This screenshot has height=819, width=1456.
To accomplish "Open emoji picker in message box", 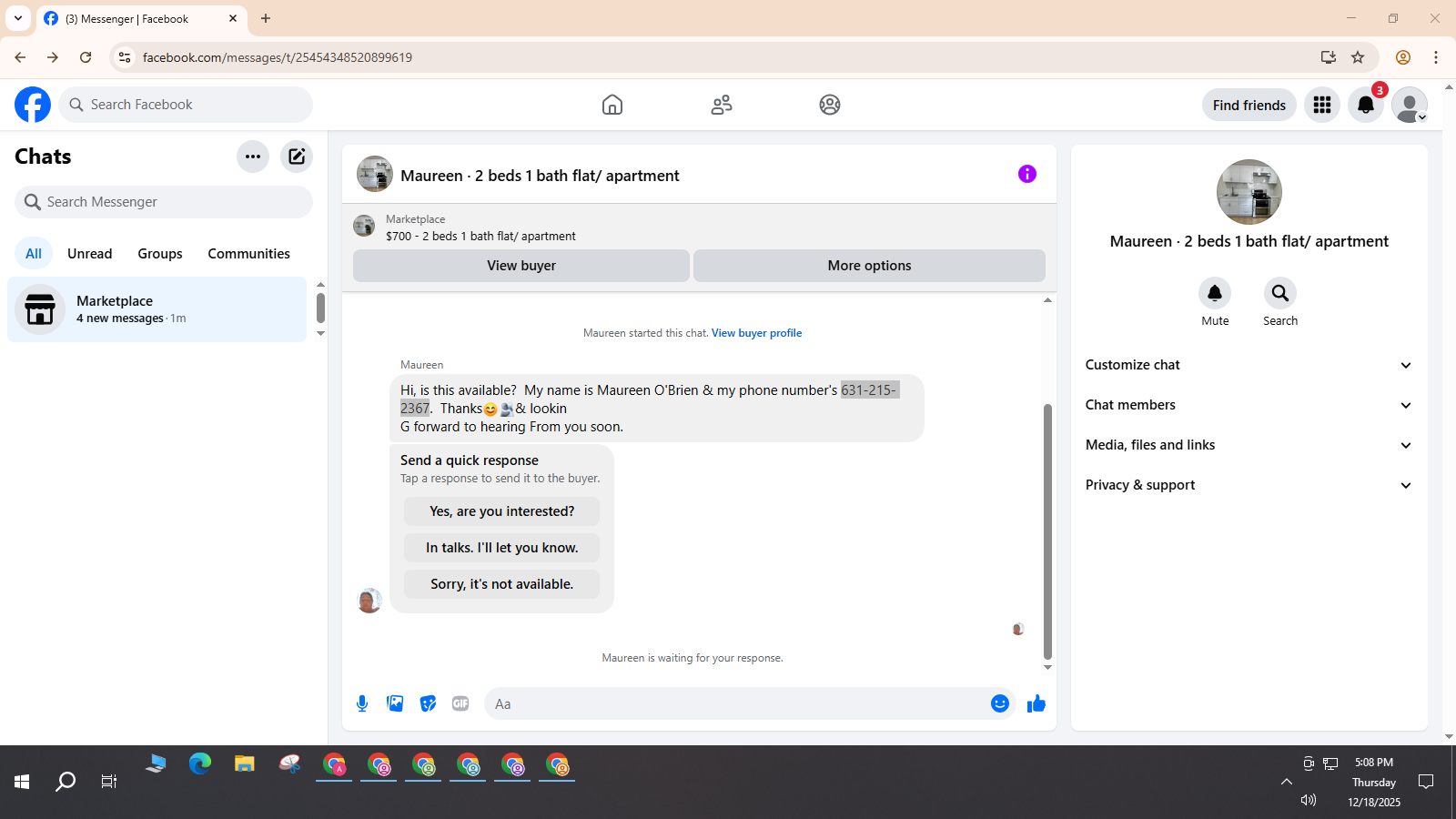I will [1000, 703].
